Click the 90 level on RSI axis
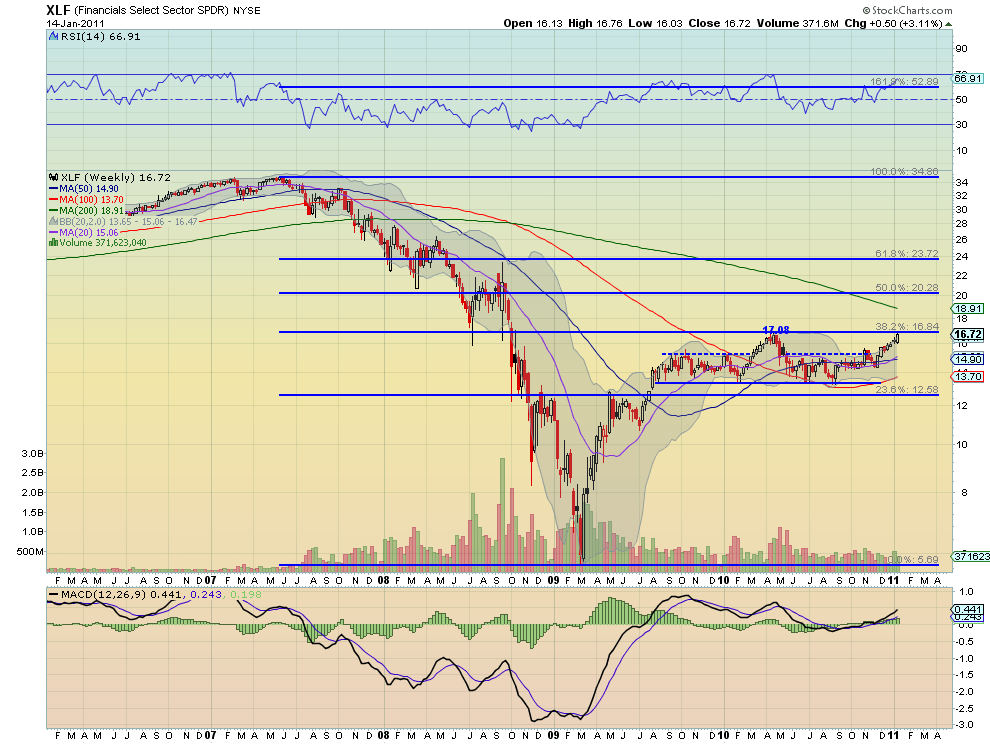This screenshot has width=990, height=744. (961, 49)
